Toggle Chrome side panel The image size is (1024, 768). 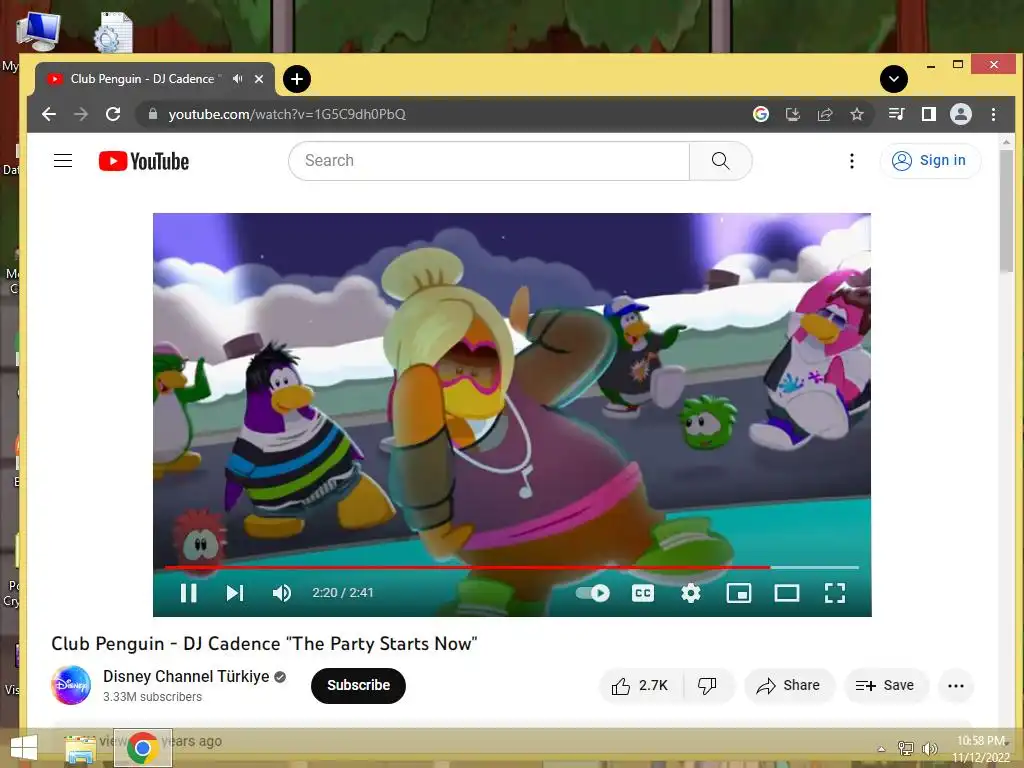pos(929,114)
